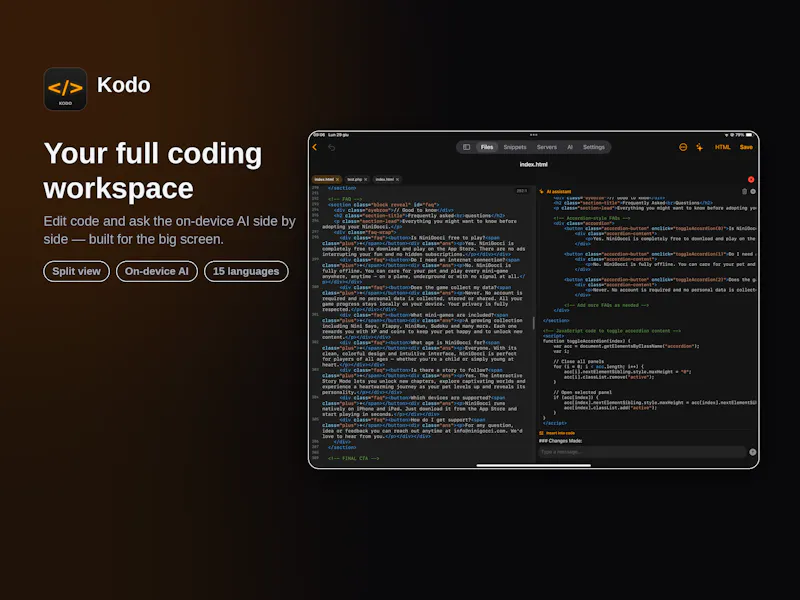
Task: Click the trash icon in AI assistant
Action: (x=744, y=192)
